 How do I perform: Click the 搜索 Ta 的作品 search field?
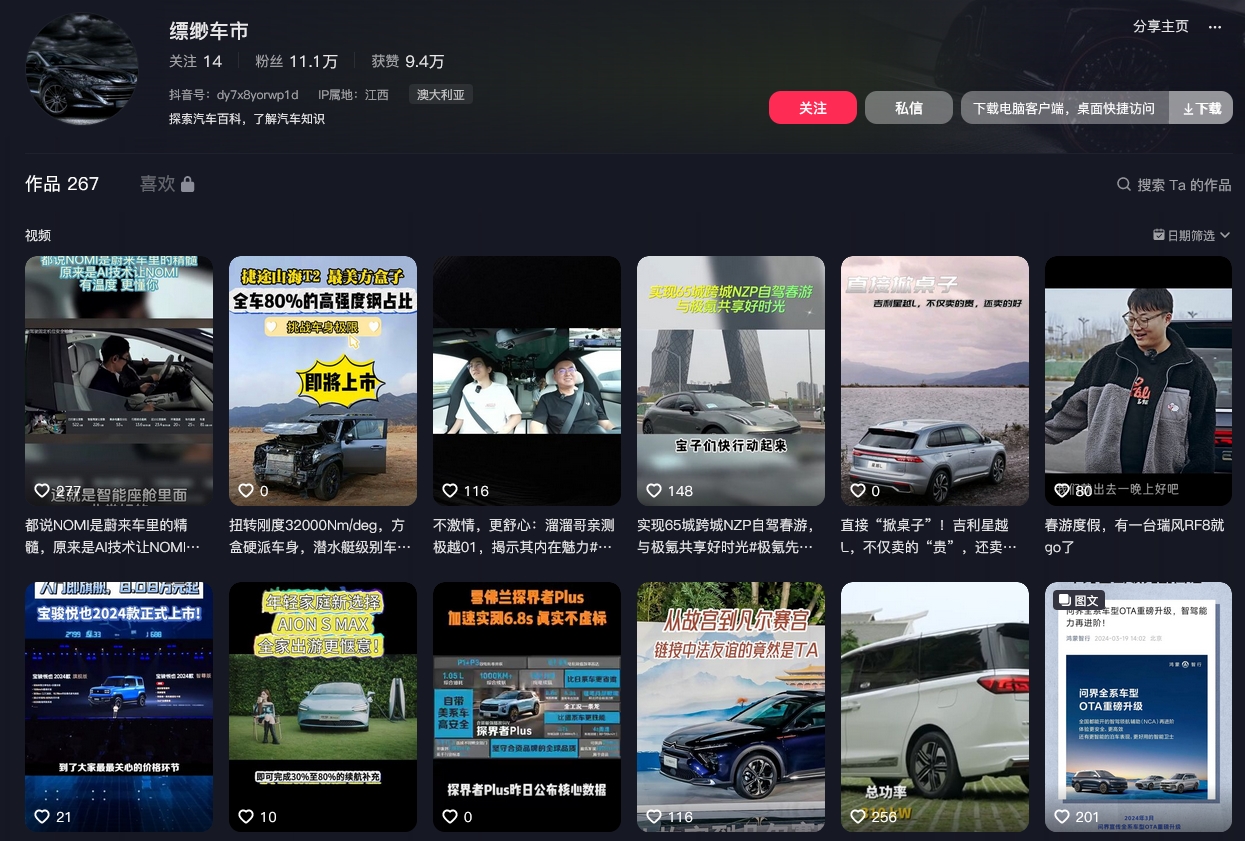point(1174,185)
